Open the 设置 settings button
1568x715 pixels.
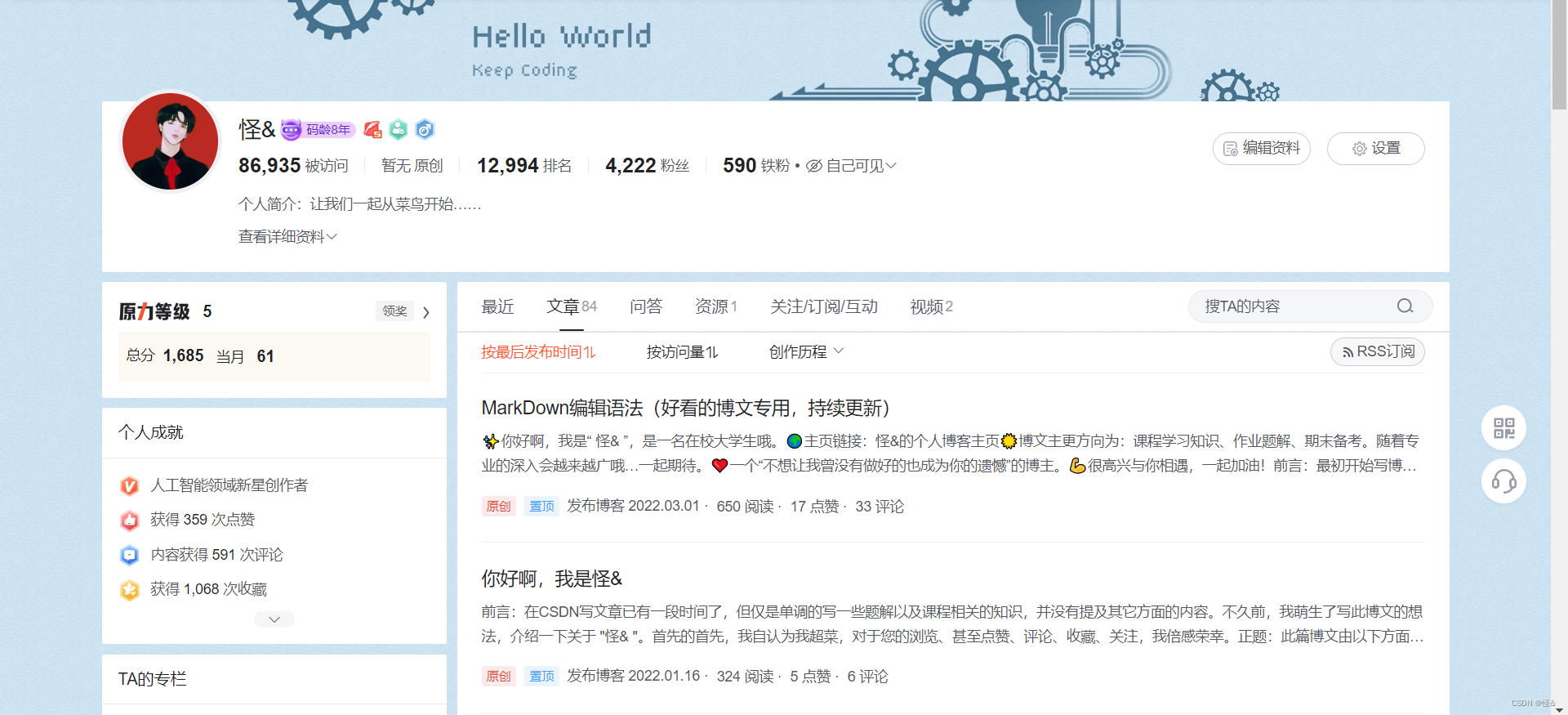pyautogui.click(x=1376, y=149)
